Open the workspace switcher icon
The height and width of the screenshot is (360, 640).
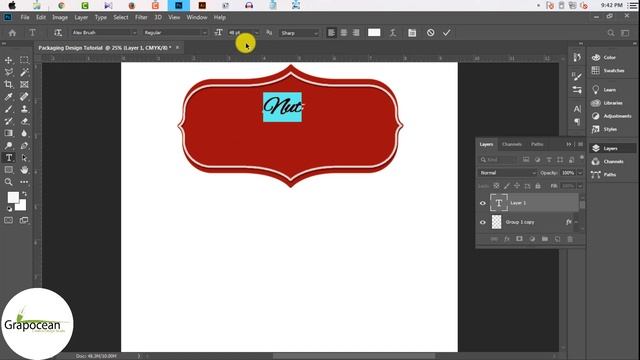(x=625, y=33)
